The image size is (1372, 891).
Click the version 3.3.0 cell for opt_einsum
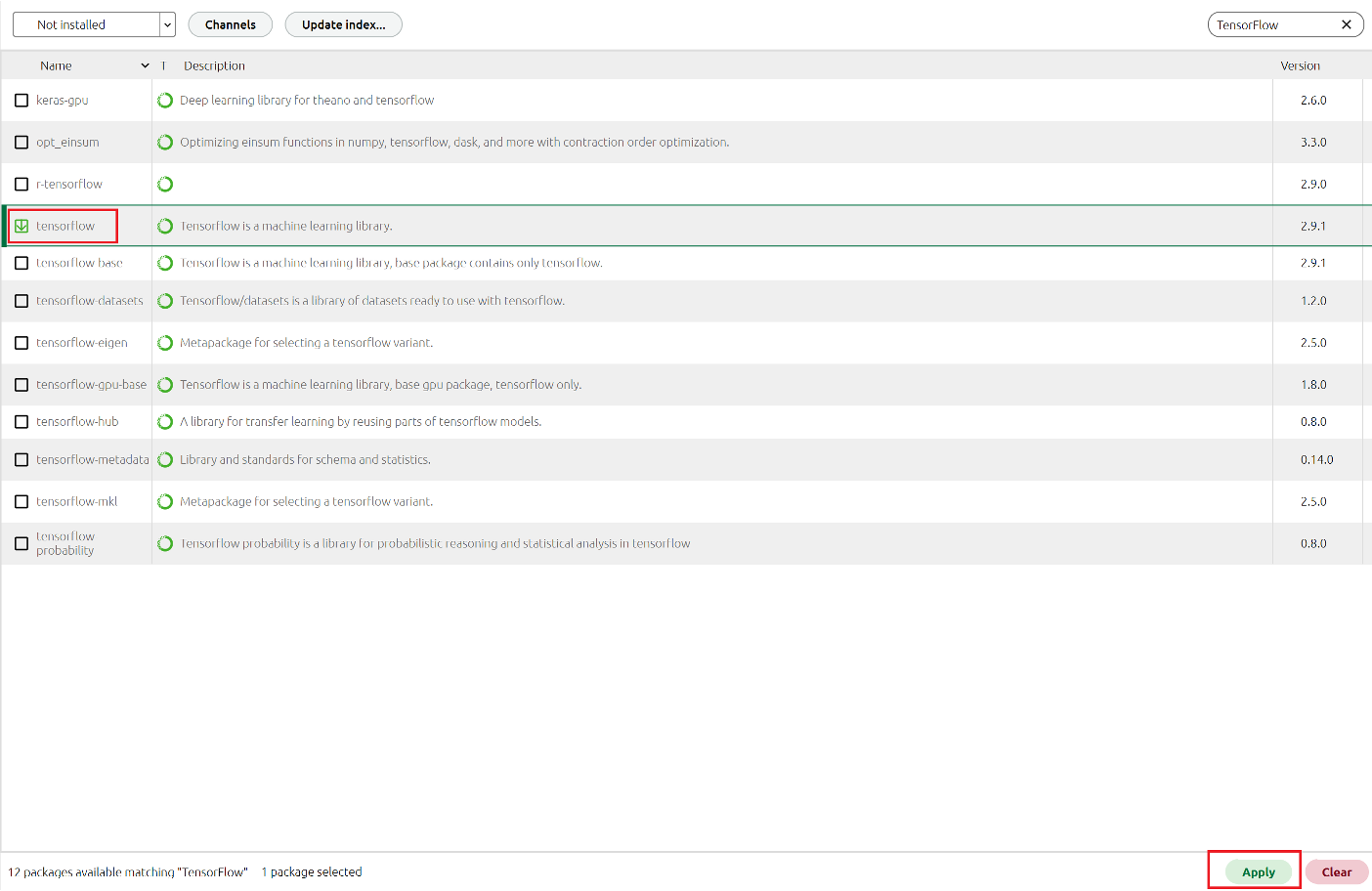point(1313,143)
